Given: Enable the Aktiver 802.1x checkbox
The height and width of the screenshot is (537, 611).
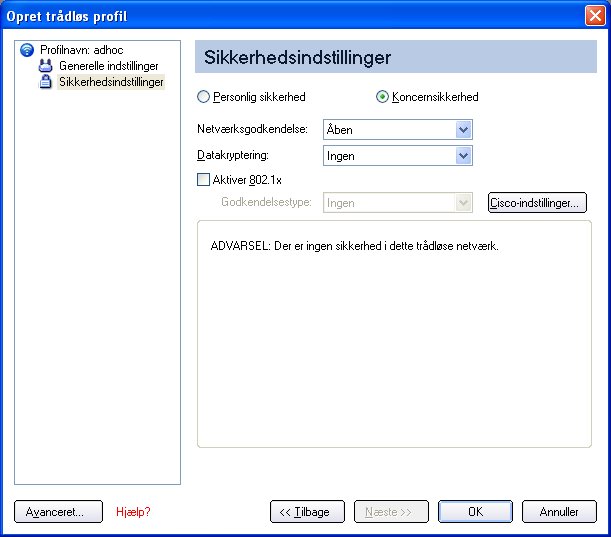Looking at the screenshot, I should [x=203, y=180].
